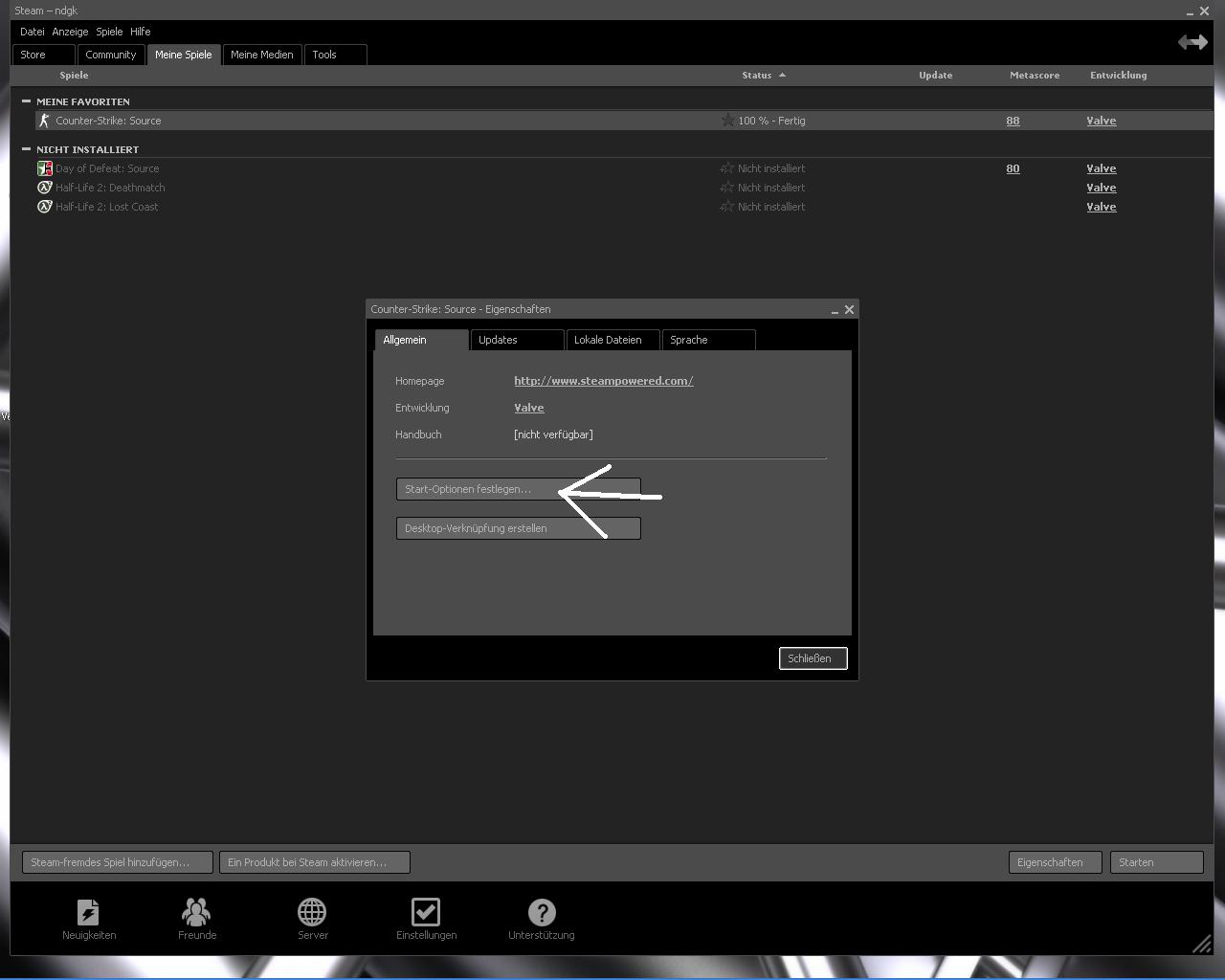Open the Unterstützung help icon
Image resolution: width=1225 pixels, height=980 pixels.
(x=541, y=913)
